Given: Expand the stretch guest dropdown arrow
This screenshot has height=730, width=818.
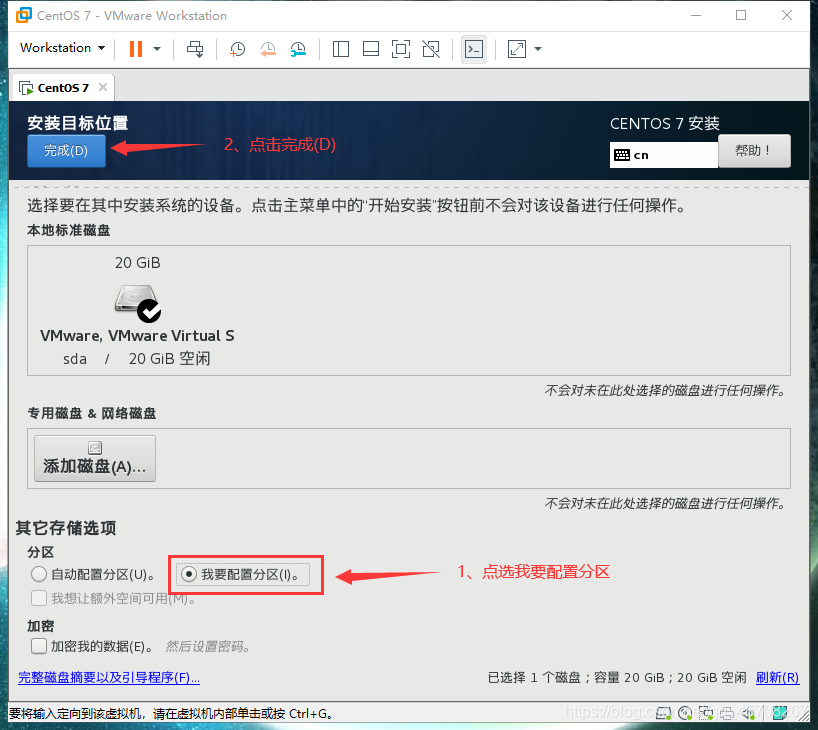Looking at the screenshot, I should click(538, 49).
